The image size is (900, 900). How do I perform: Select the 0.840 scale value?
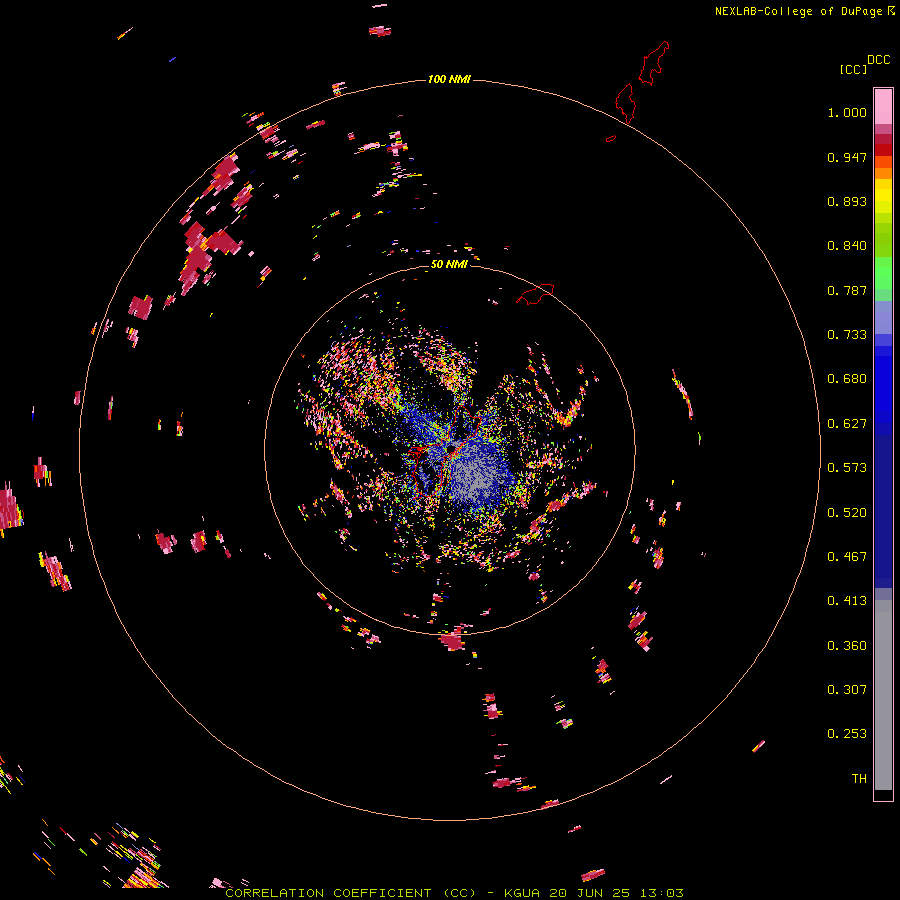(847, 246)
